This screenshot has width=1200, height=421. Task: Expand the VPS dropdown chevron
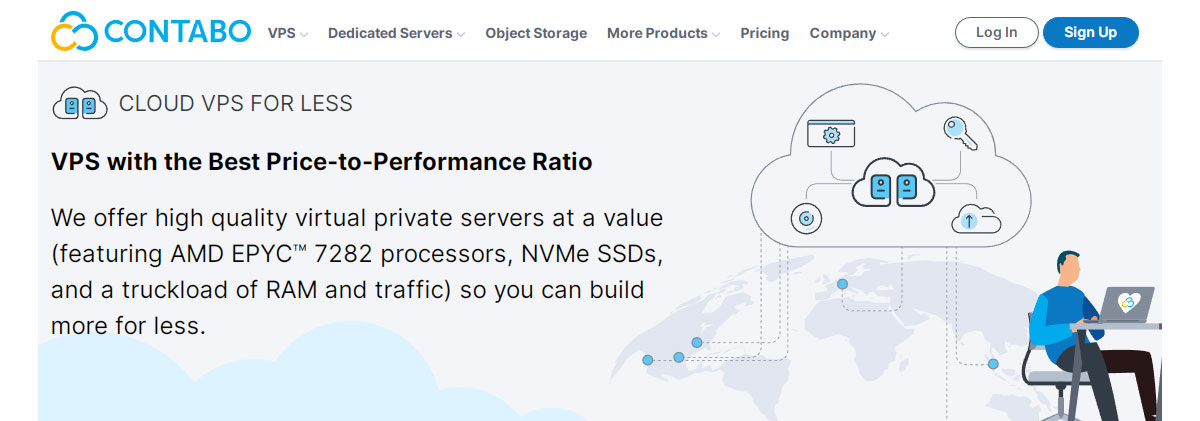click(x=304, y=34)
